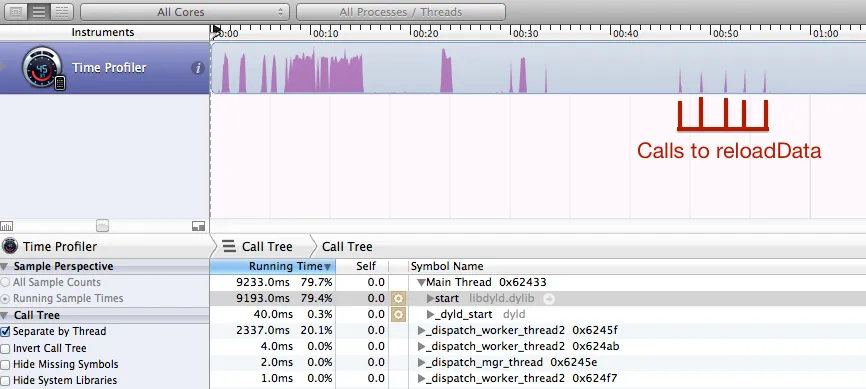Select the Instruments strategy list view button
The width and height of the screenshot is (866, 389).
pyautogui.click(x=39, y=12)
